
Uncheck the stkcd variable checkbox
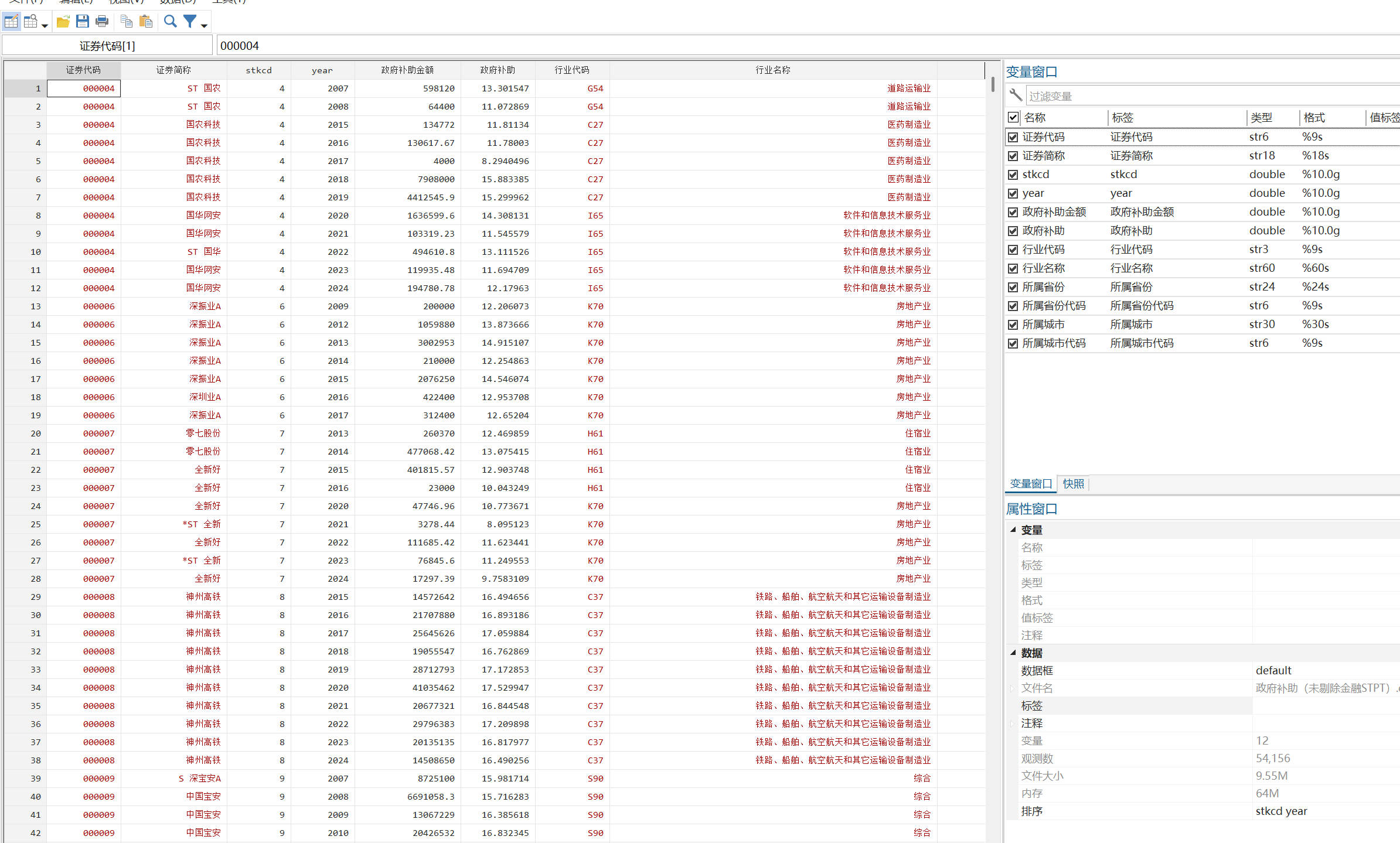pos(1013,175)
